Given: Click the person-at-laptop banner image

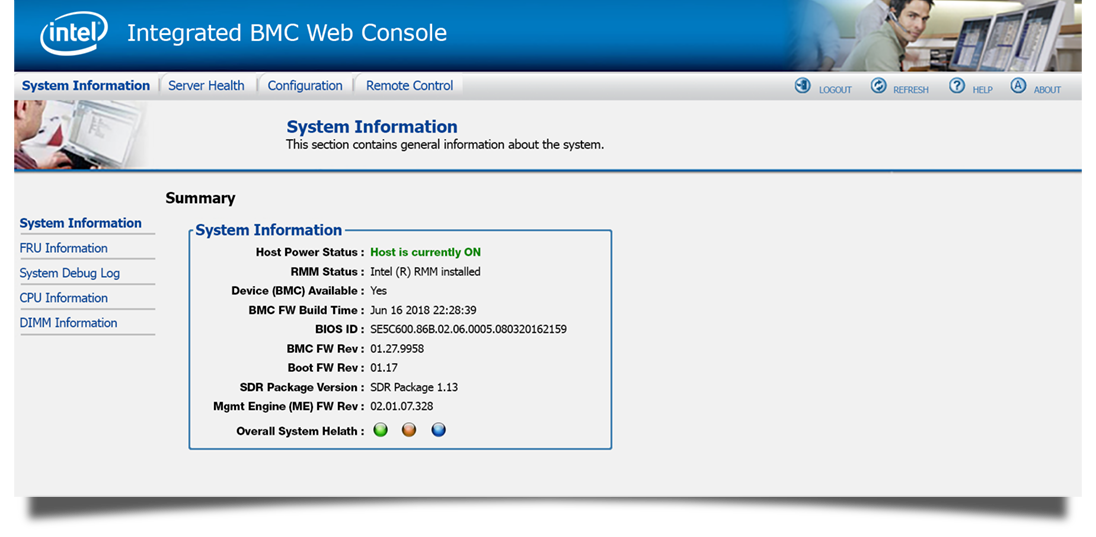Looking at the screenshot, I should 81,134.
